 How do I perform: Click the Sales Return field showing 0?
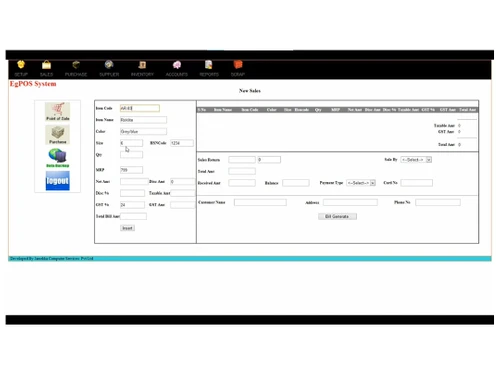269,160
